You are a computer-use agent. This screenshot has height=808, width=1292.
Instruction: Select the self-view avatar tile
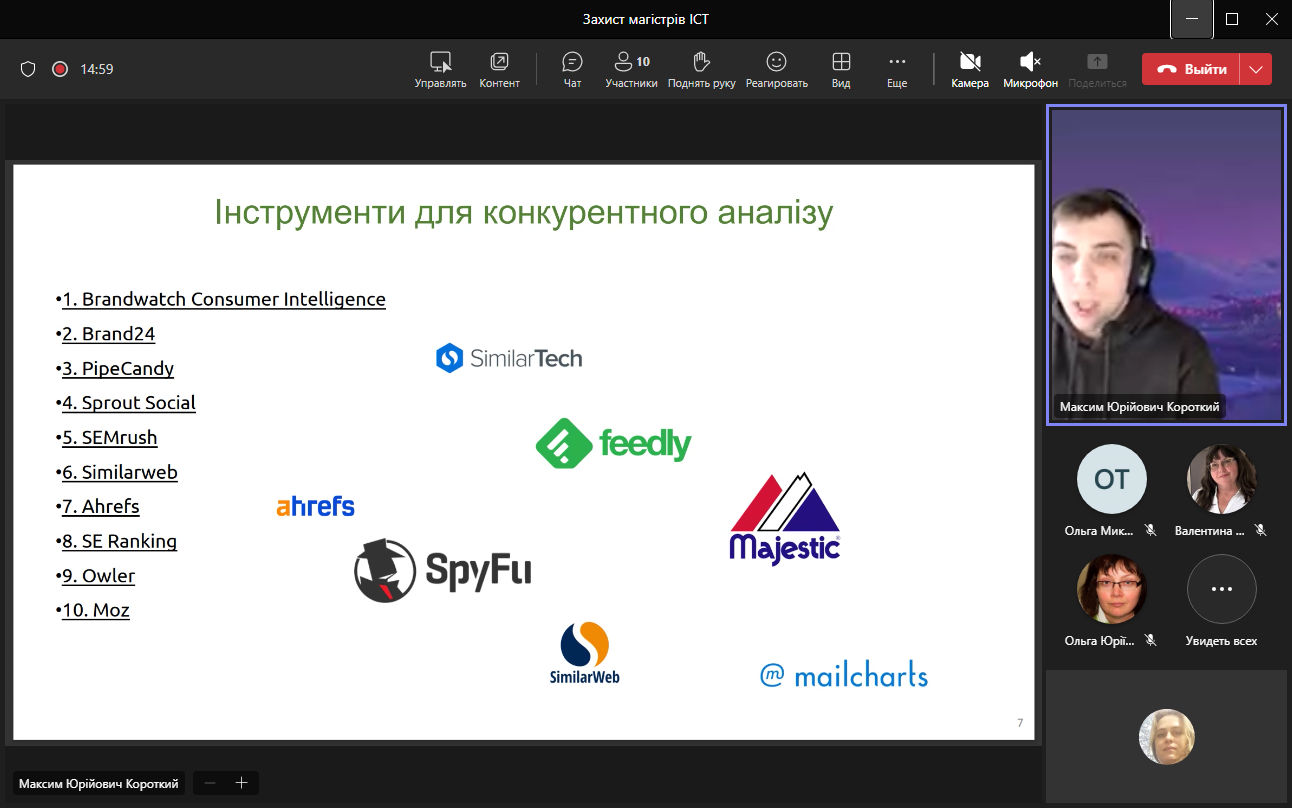1167,737
